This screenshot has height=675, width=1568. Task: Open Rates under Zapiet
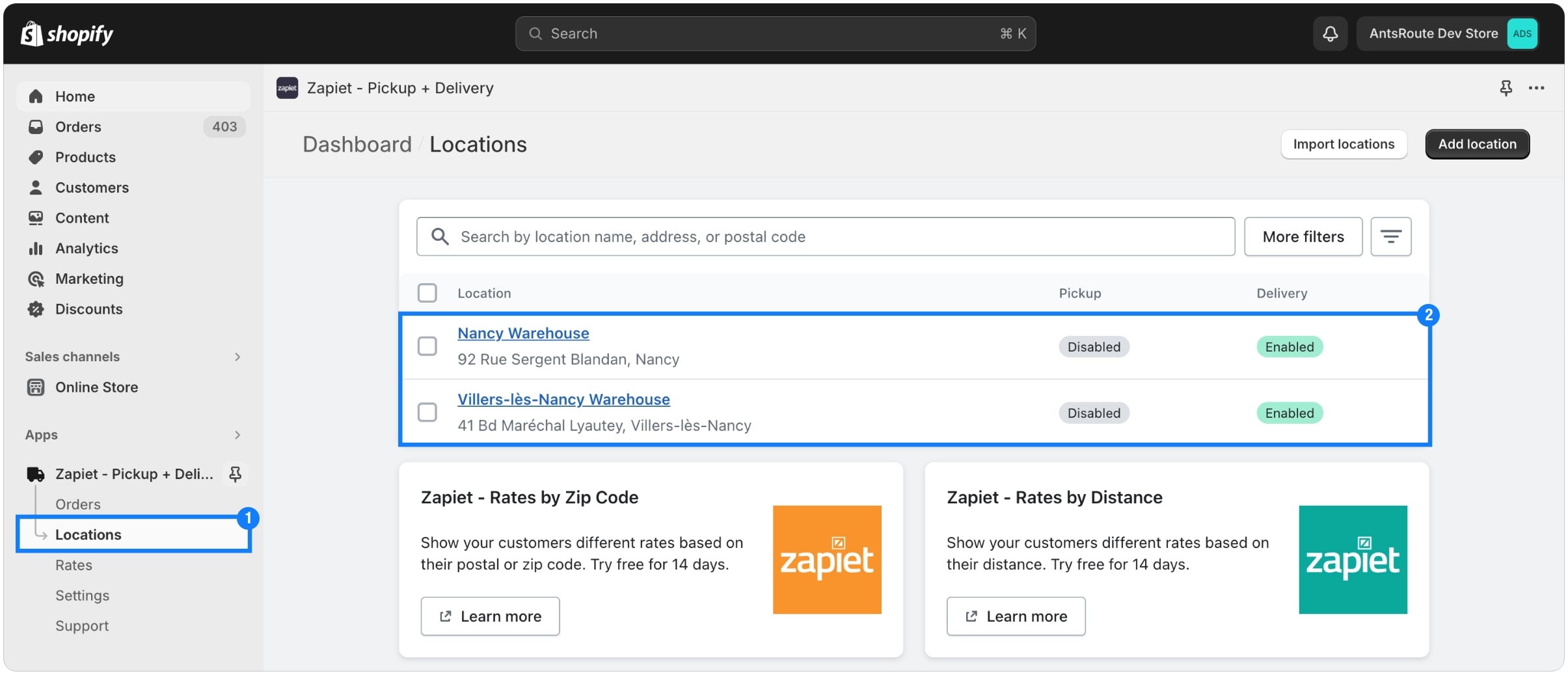[x=74, y=565]
